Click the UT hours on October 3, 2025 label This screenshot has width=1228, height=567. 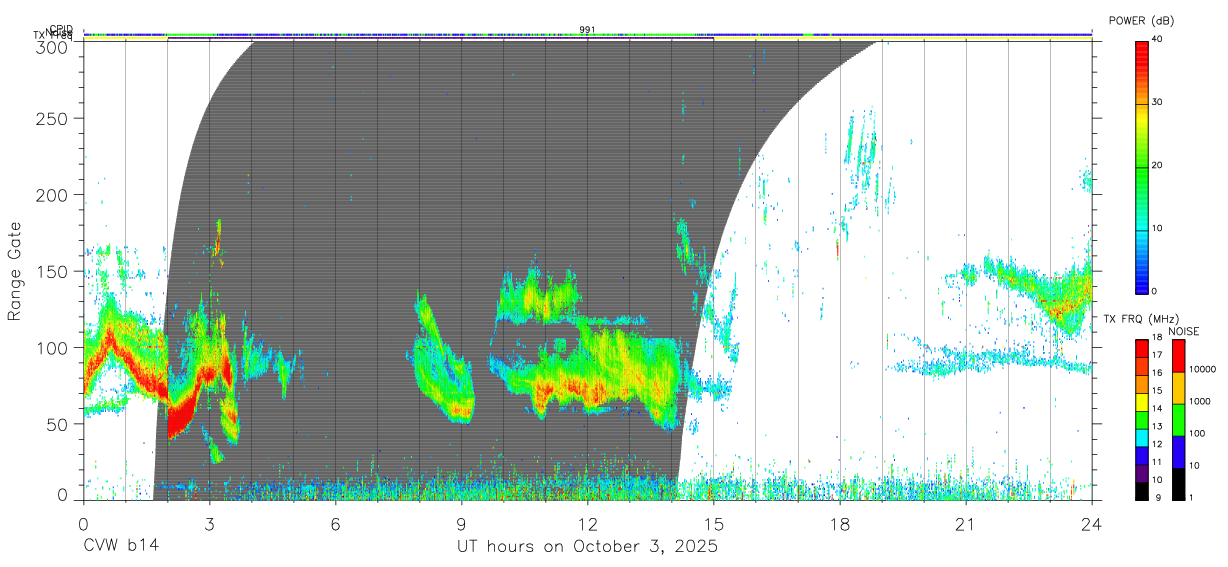pyautogui.click(x=587, y=546)
